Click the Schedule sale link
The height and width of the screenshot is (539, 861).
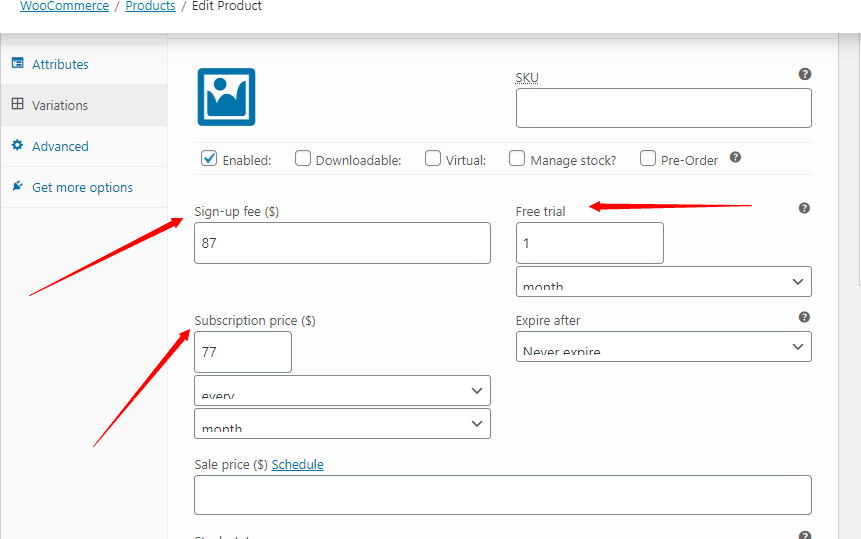(x=297, y=464)
